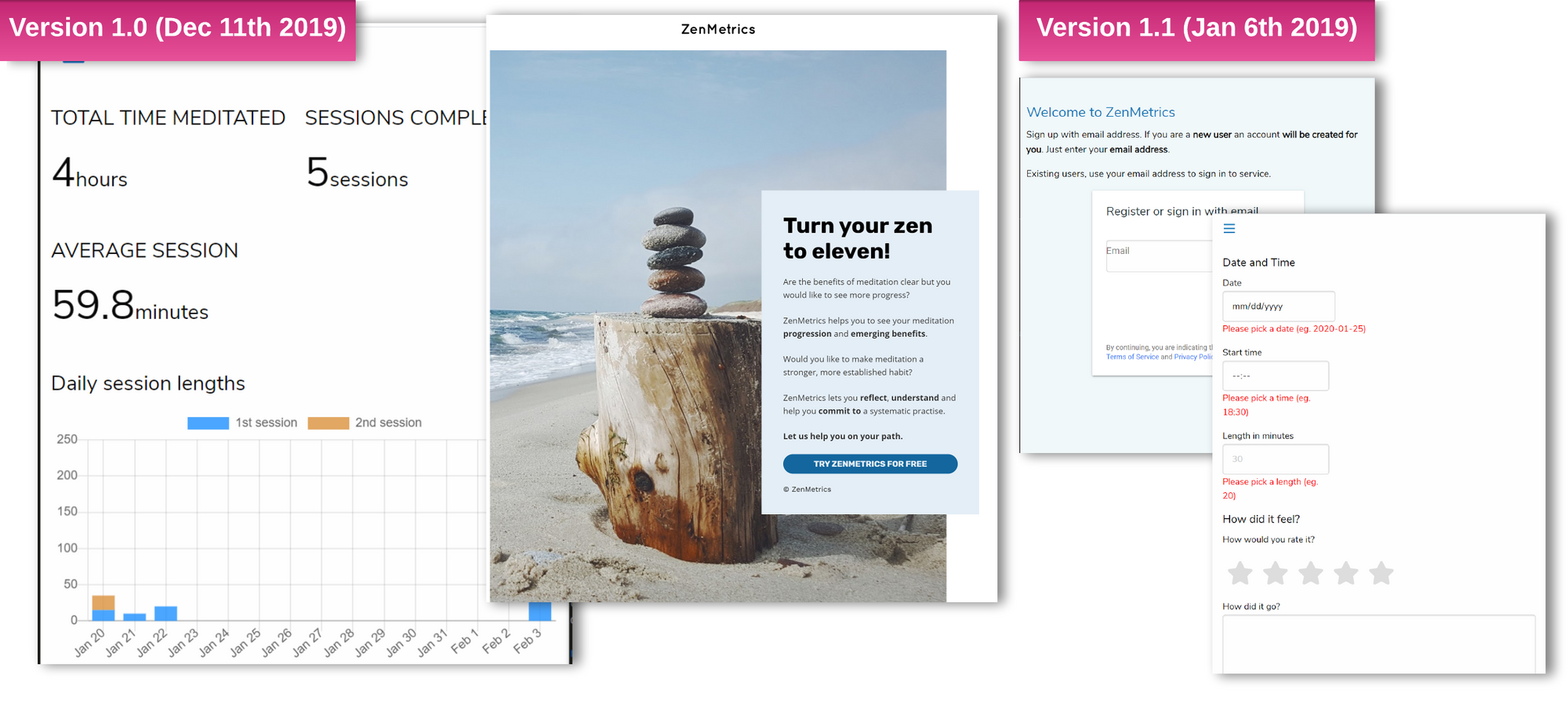
Task: Click the '59.8 minutes' average value
Action: pyautogui.click(x=130, y=305)
